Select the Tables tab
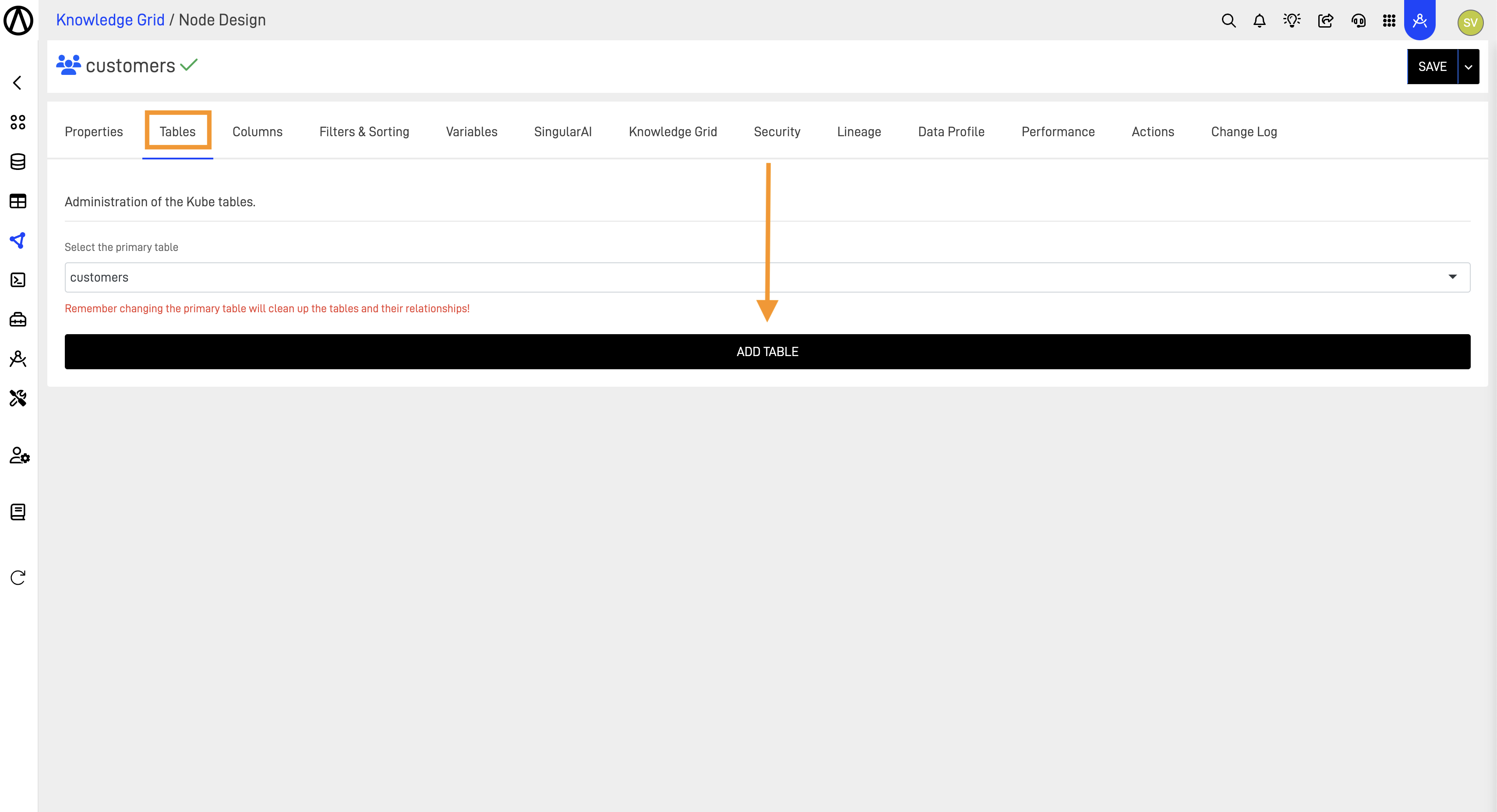The image size is (1497, 812). point(177,132)
